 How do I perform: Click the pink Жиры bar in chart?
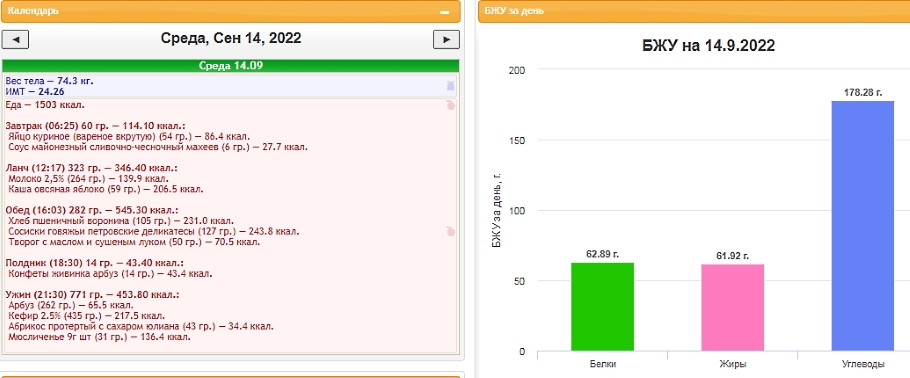click(732, 308)
